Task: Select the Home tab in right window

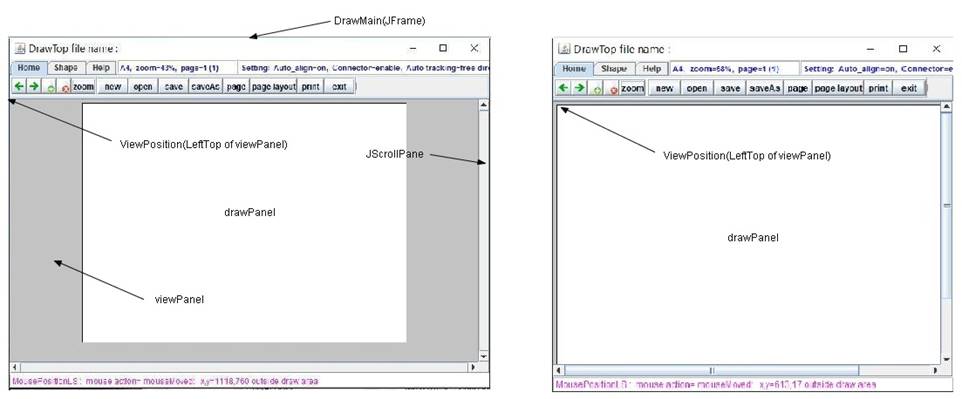Action: (x=574, y=69)
